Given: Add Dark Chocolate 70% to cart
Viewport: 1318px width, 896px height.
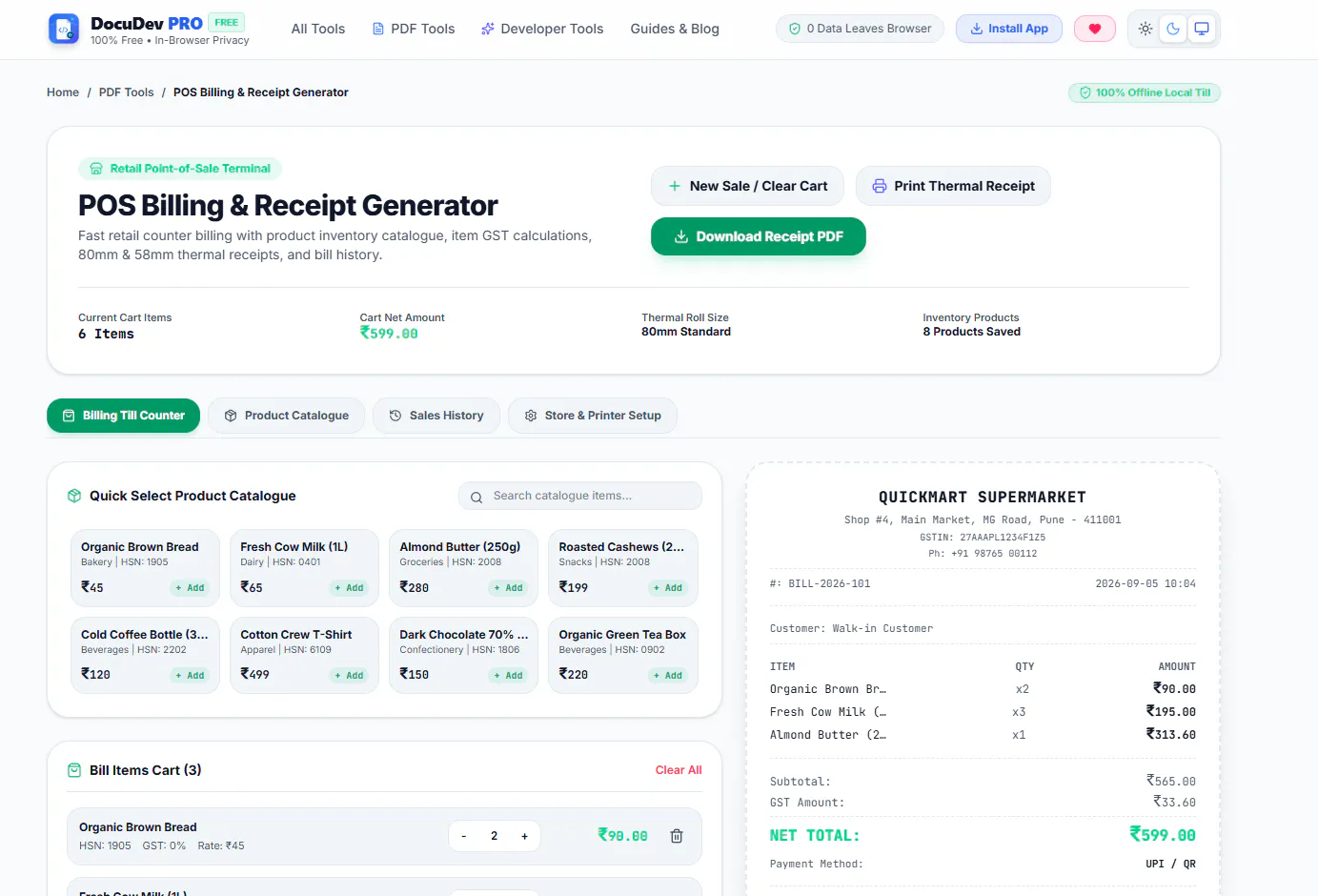Looking at the screenshot, I should coord(508,675).
